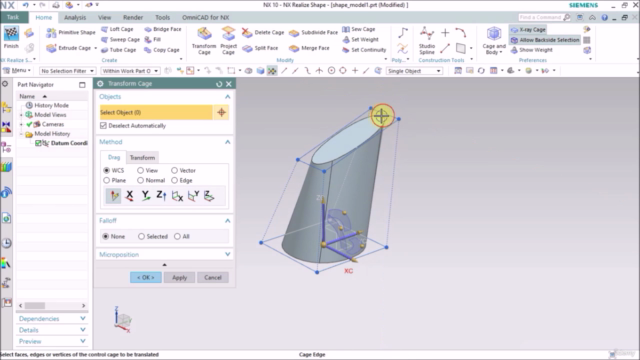The image size is (640, 360).
Task: Select the Z drag direction icon
Action: click(161, 196)
